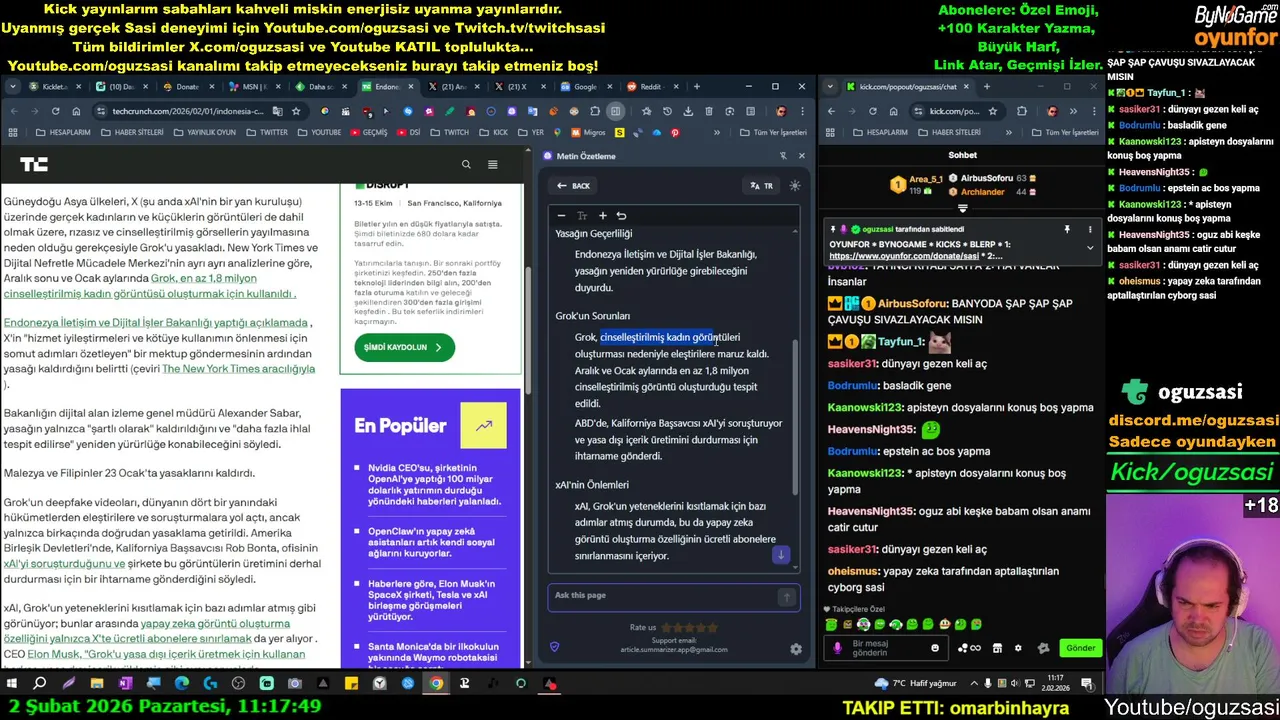
Task: Open YAYINLIK OYUN bookmarks folder
Action: click(205, 132)
